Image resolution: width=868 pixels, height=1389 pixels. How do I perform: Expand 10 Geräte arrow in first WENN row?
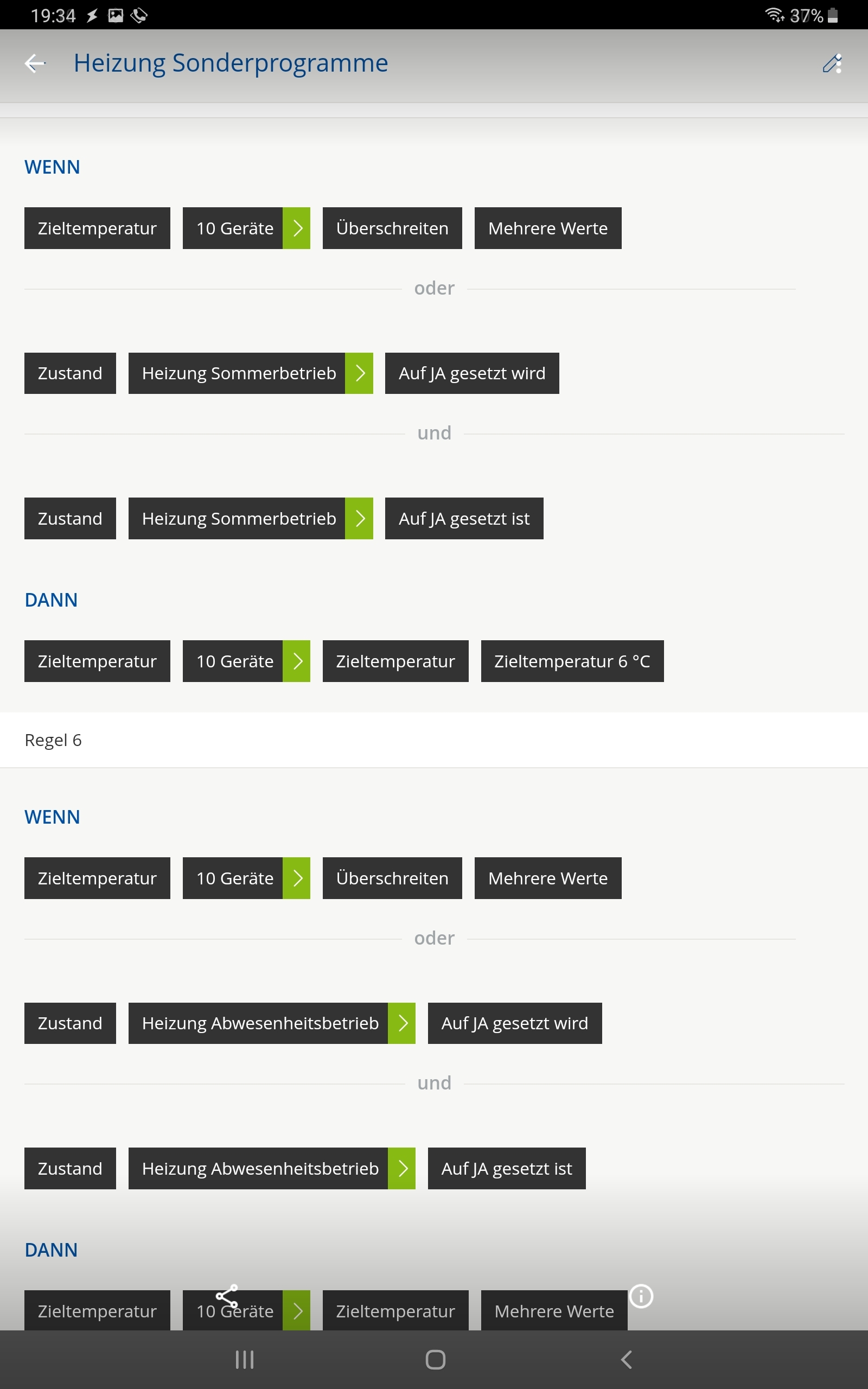click(297, 228)
